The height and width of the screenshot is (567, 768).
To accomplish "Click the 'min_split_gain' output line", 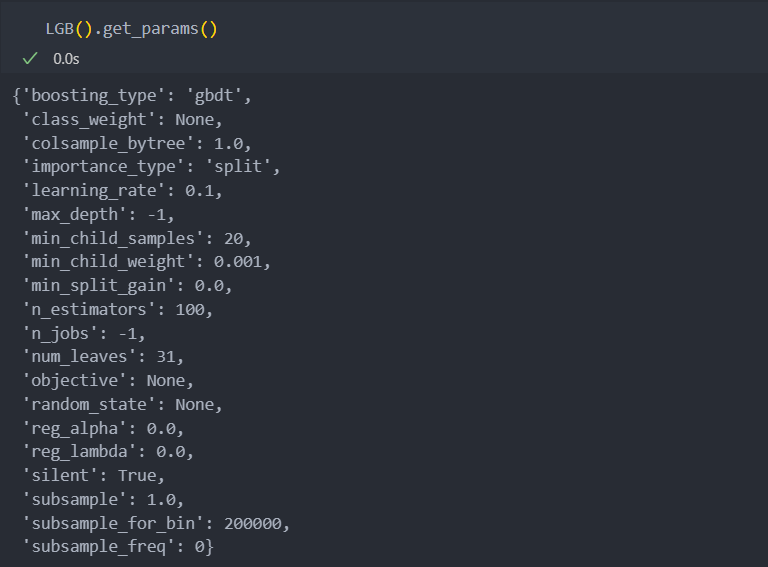I will click(x=127, y=286).
